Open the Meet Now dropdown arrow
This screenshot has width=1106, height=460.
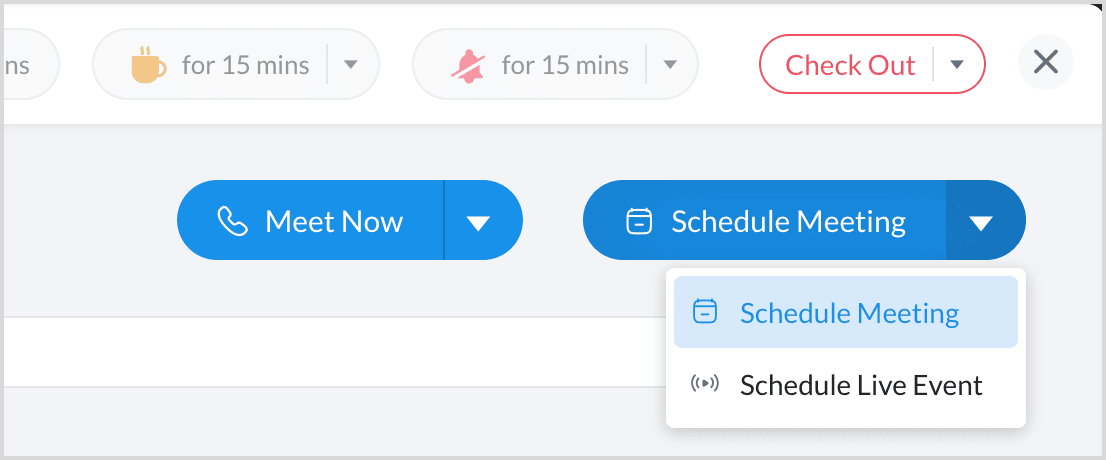pyautogui.click(x=479, y=222)
